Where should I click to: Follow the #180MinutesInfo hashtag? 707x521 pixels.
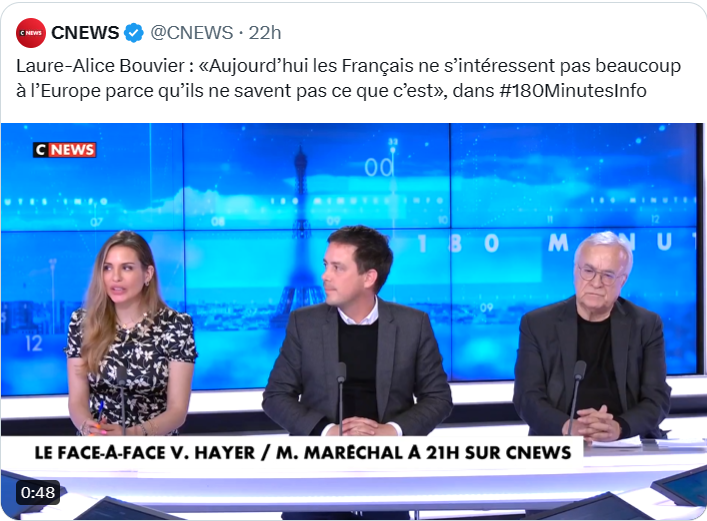tap(573, 91)
